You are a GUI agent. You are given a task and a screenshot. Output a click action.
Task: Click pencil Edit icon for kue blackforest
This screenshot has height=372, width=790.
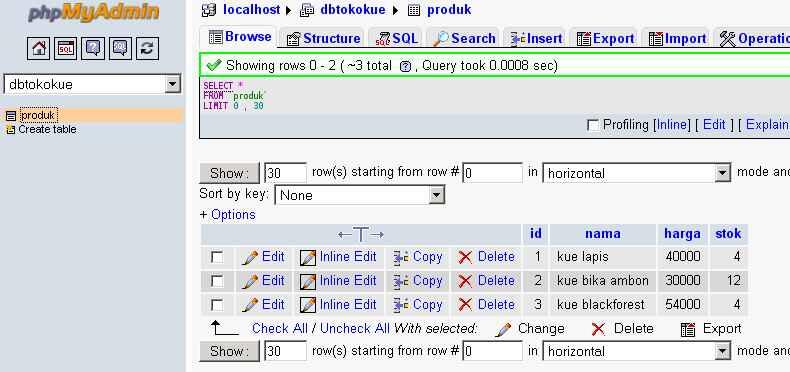(249, 305)
